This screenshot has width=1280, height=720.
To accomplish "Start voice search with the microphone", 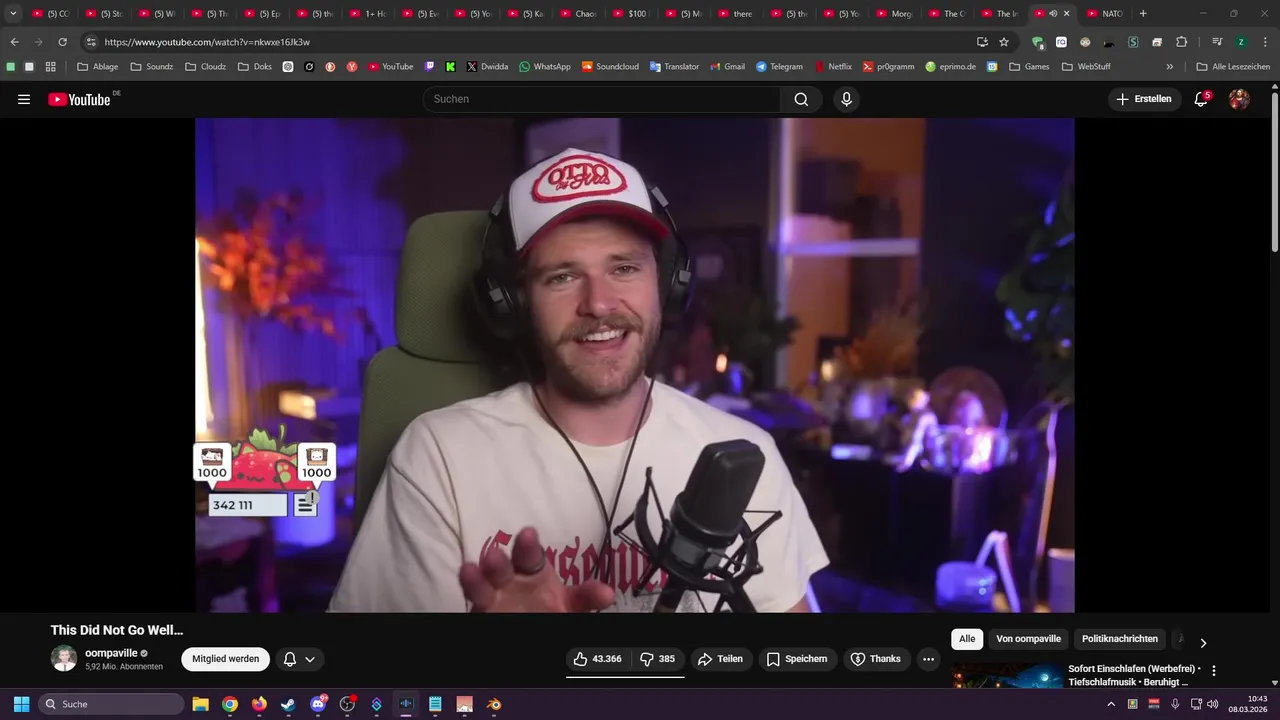I will [x=846, y=99].
